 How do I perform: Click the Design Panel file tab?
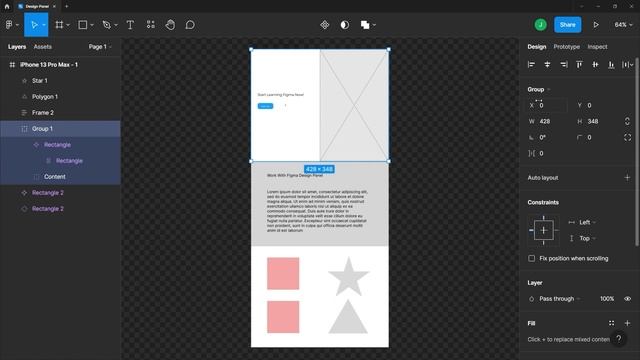pos(37,7)
